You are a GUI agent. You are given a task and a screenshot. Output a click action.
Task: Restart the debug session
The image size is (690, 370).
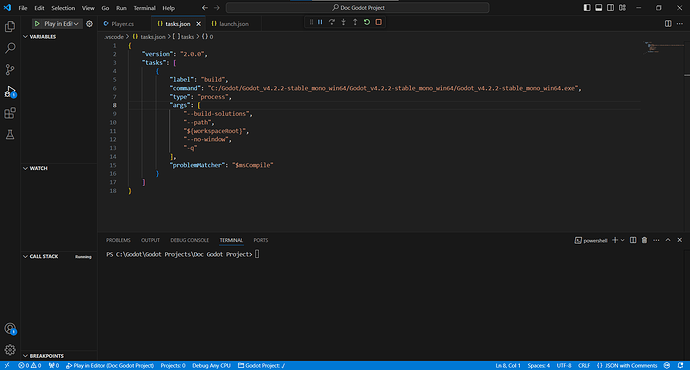click(x=367, y=22)
